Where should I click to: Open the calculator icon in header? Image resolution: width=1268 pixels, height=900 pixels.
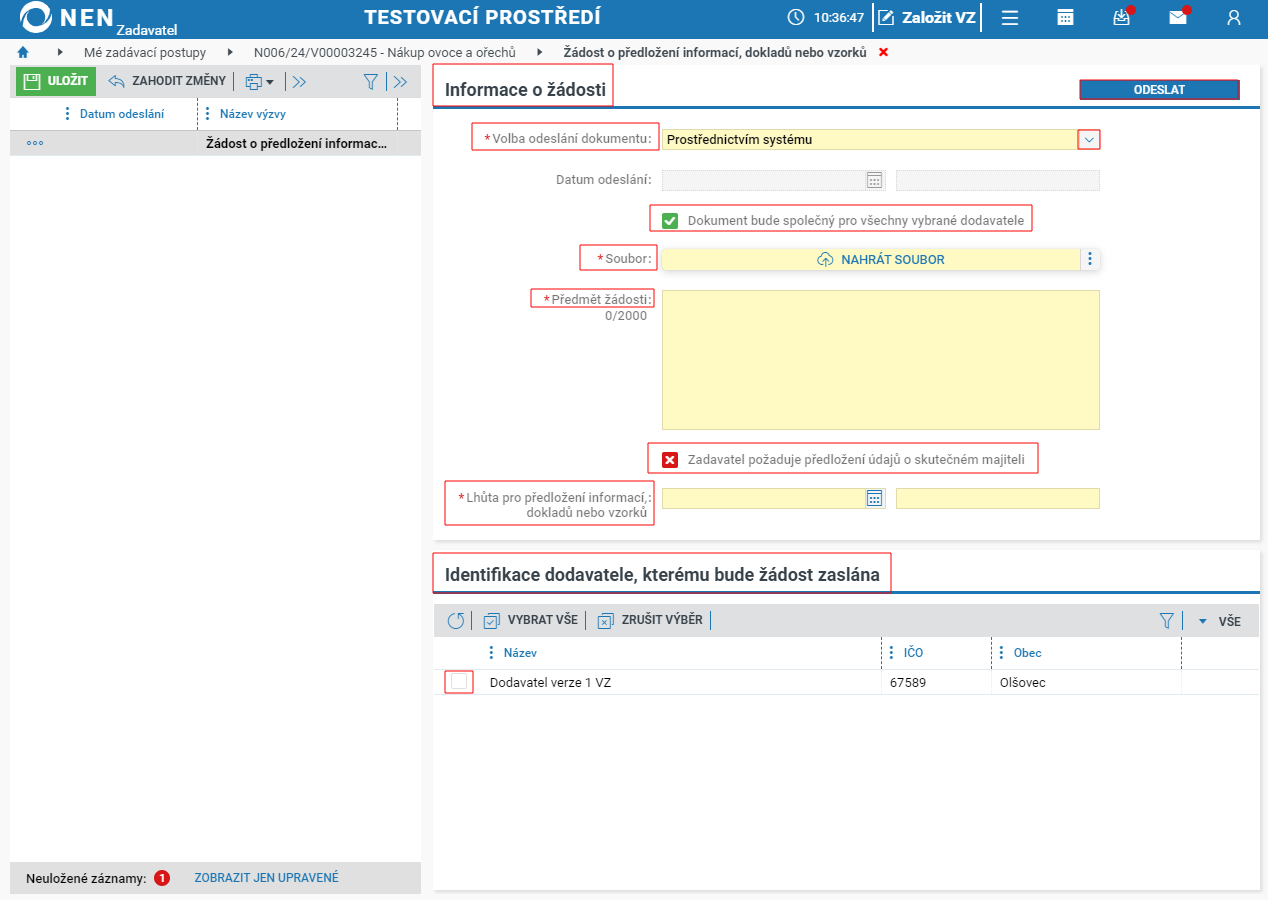click(1066, 17)
